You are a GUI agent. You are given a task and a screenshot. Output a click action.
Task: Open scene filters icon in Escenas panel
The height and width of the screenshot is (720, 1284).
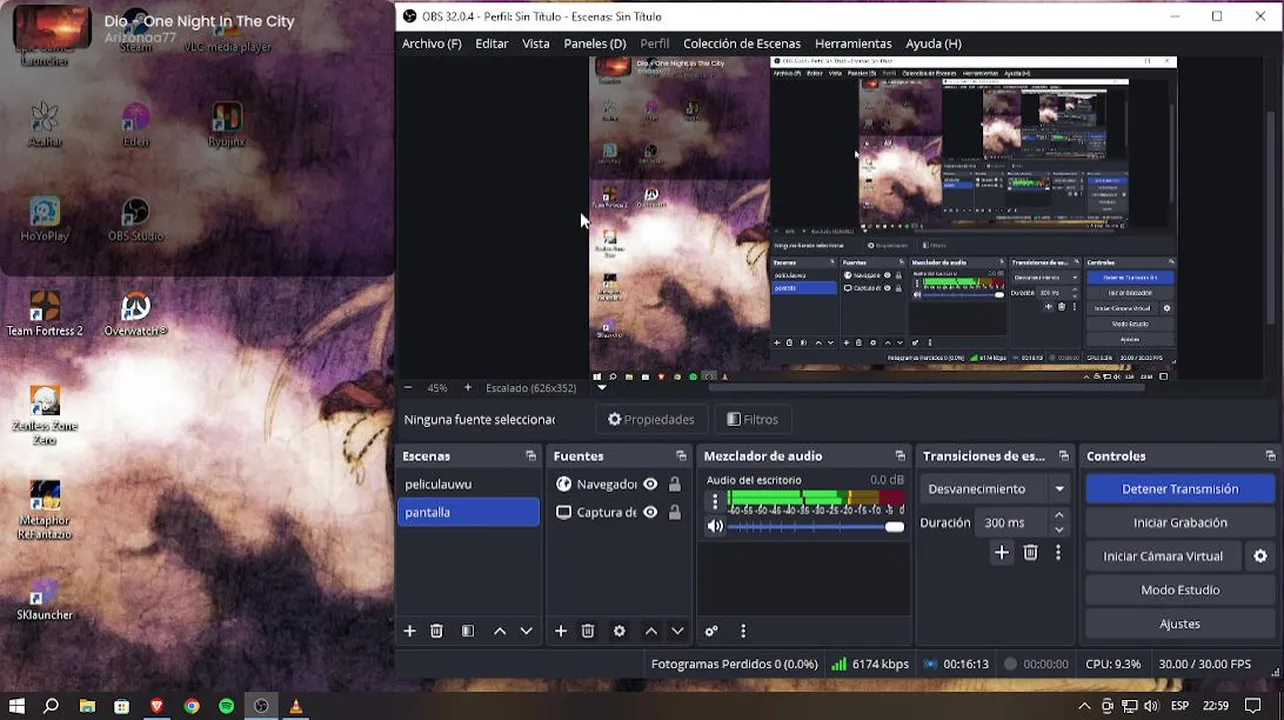(467, 631)
